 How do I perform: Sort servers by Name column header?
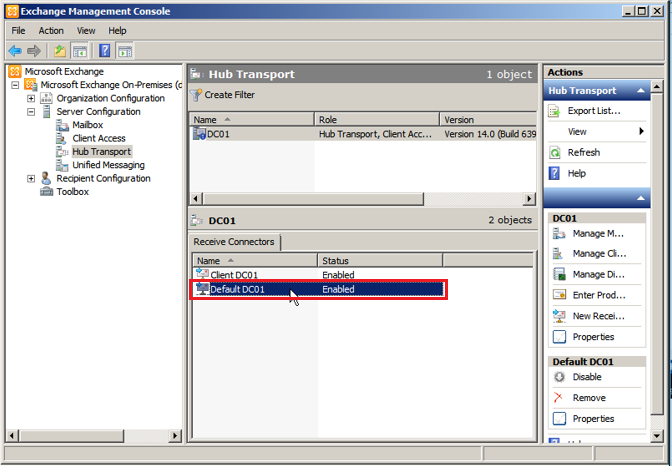[x=252, y=120]
